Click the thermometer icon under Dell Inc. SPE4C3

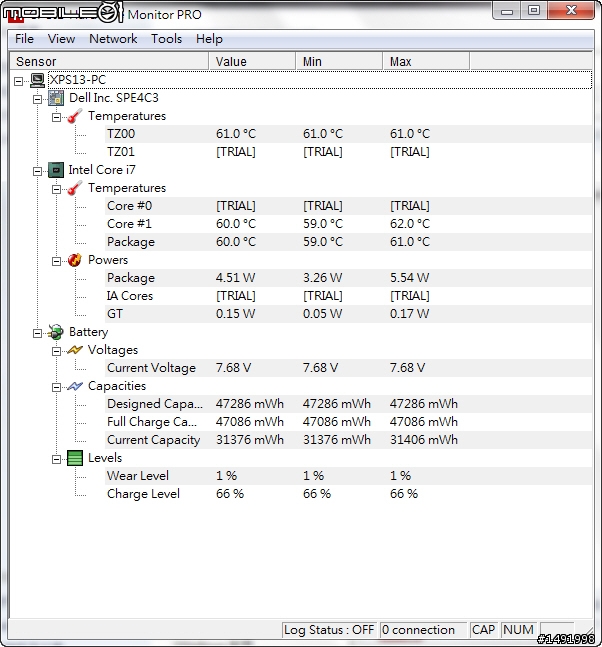point(75,116)
